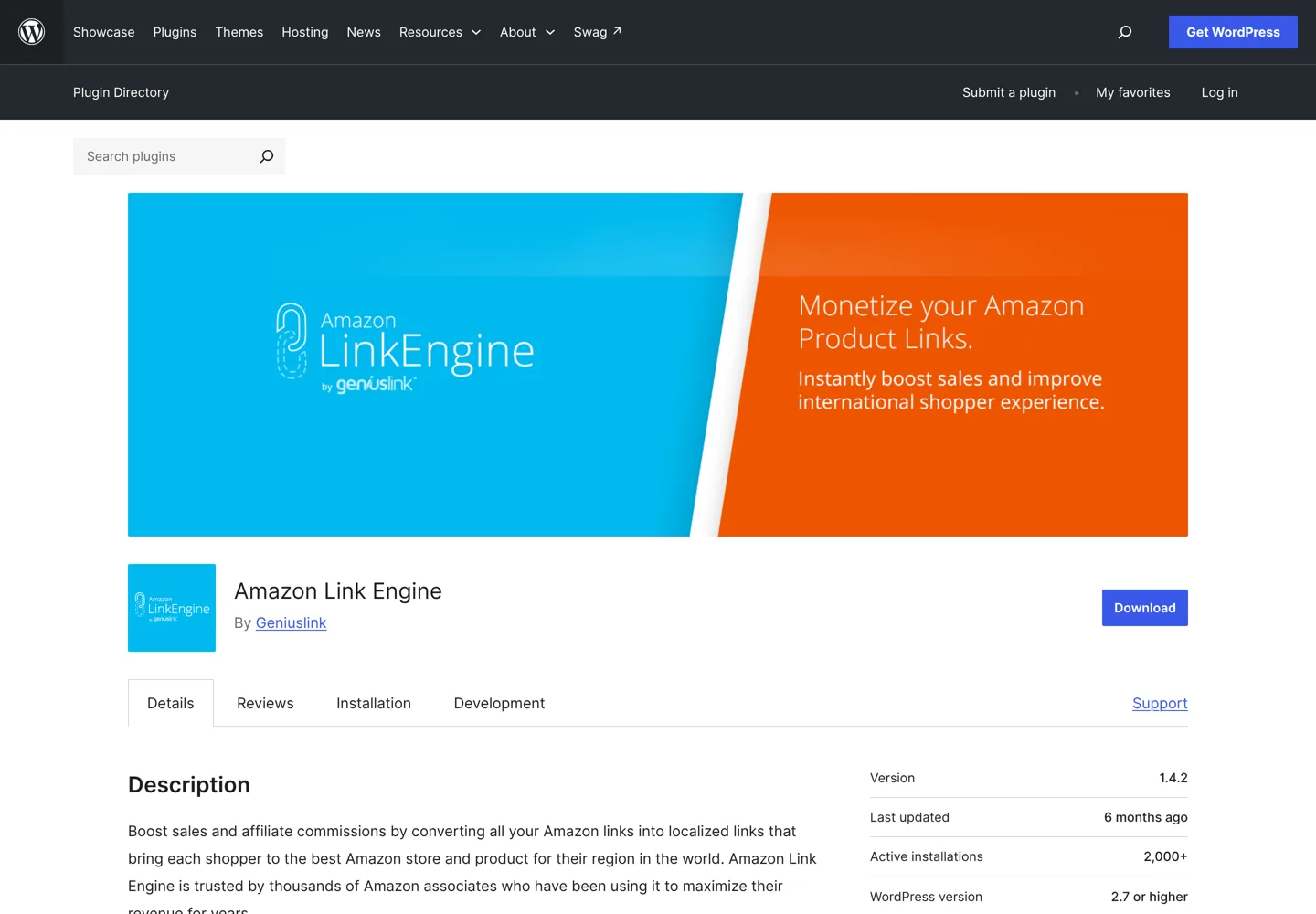Click Submit a plugin link
Screen dimensions: 1316x914
coord(1009,92)
